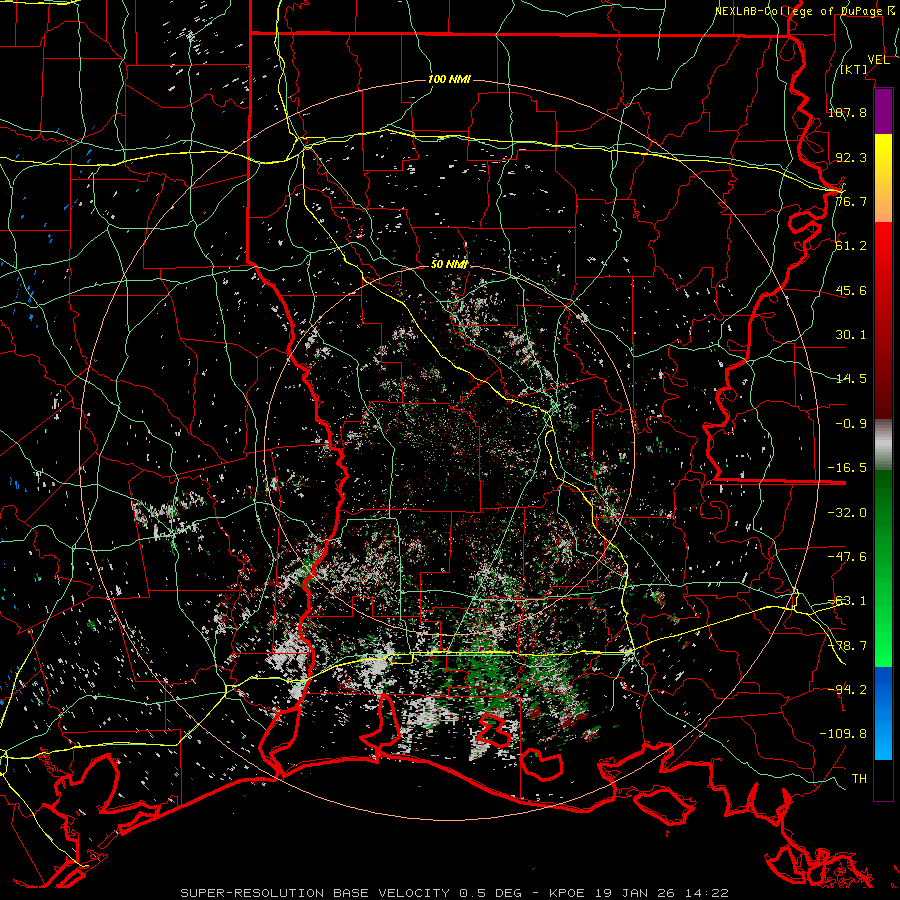This screenshot has width=900, height=900.
Task: Click the 76.7 scale value
Action: 851,201
